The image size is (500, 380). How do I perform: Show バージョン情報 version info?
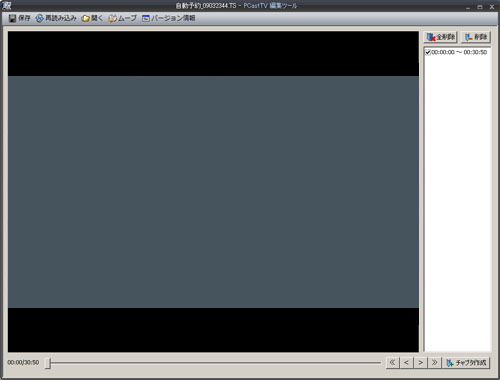point(169,18)
